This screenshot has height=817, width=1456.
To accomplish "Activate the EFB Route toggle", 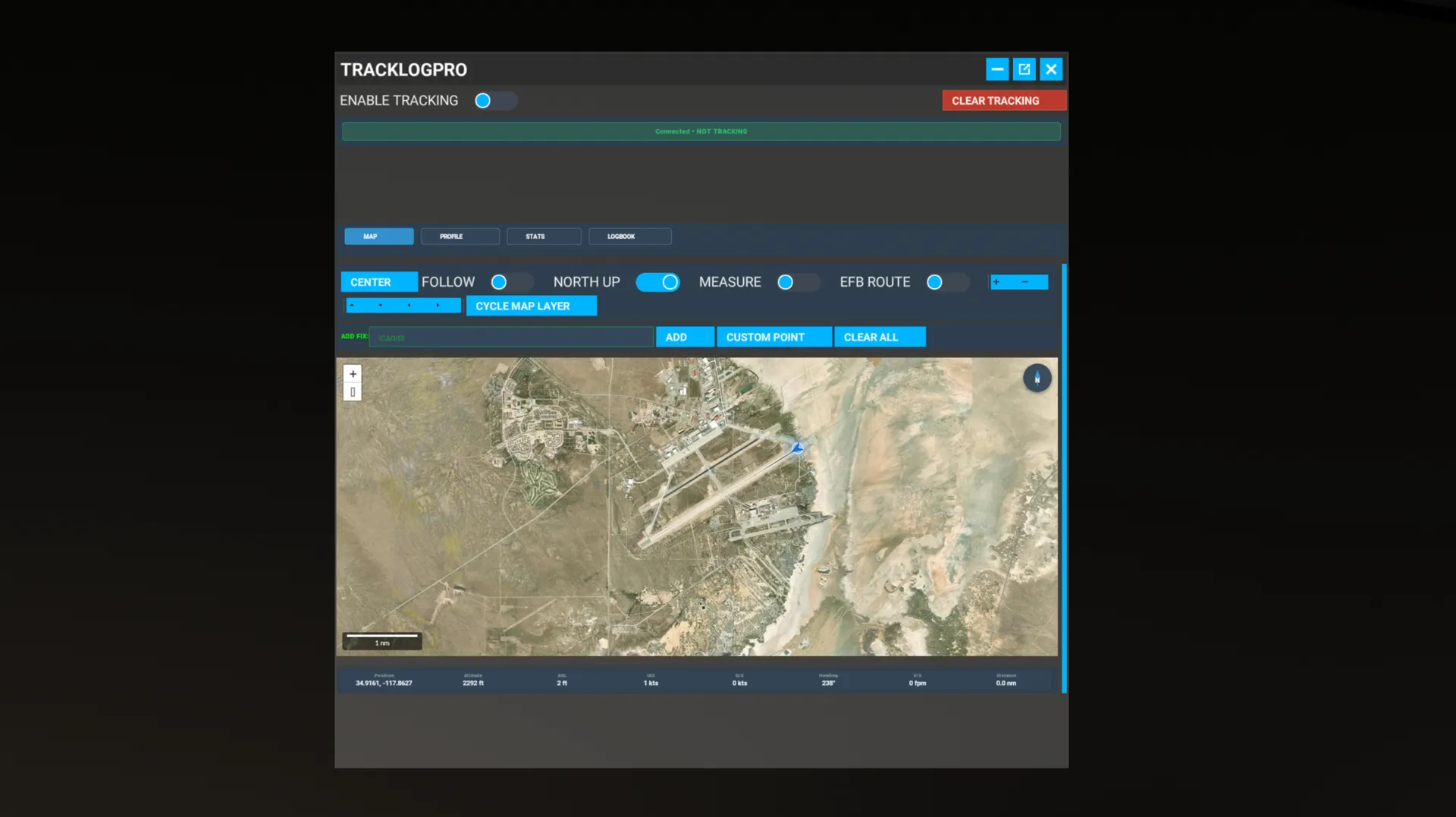I will (x=946, y=282).
